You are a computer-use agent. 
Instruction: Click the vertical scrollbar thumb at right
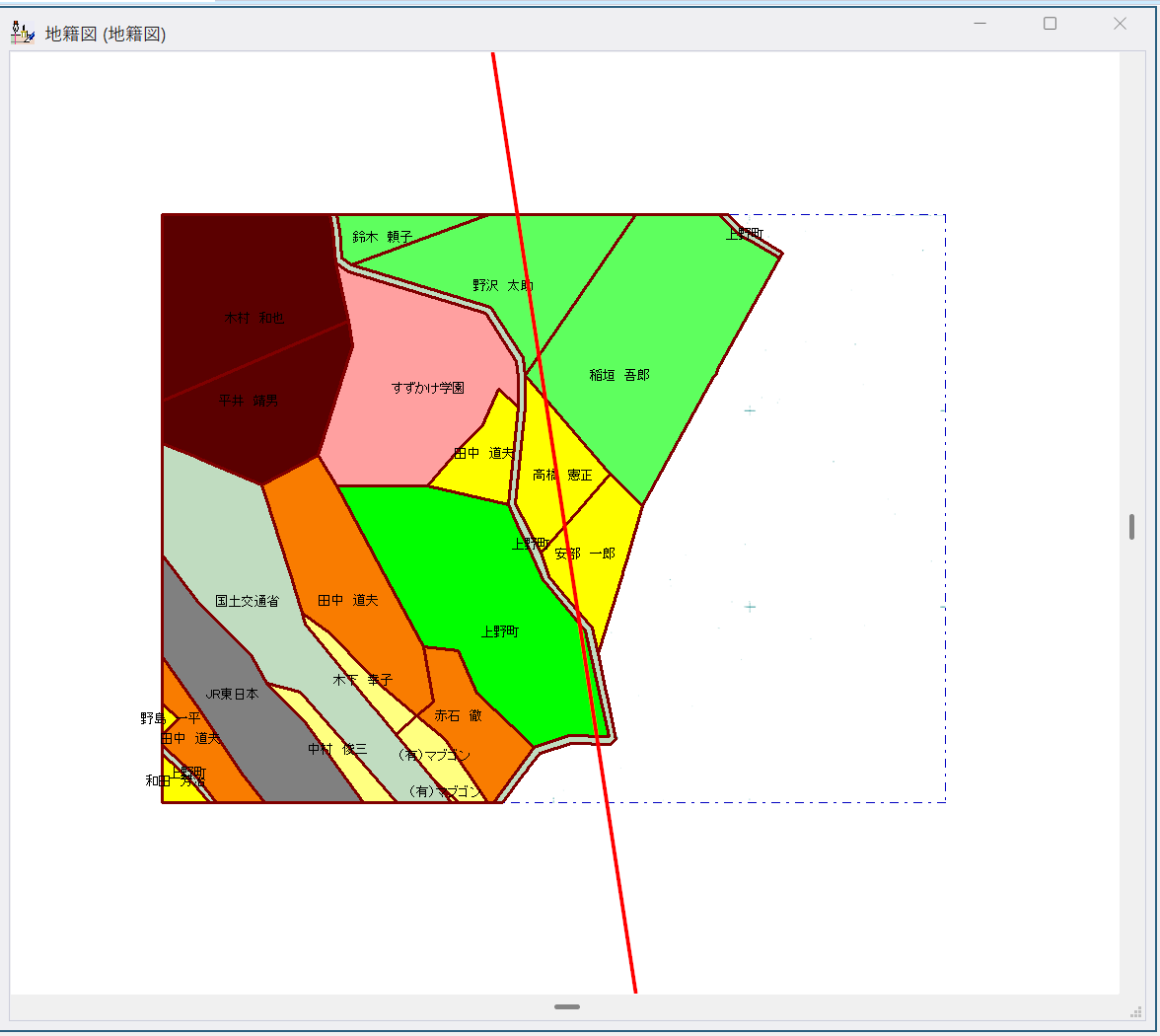click(x=1132, y=527)
